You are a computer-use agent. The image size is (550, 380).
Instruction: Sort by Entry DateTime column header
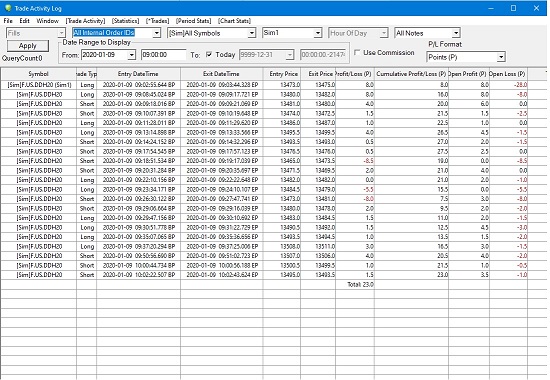pyautogui.click(x=138, y=74)
